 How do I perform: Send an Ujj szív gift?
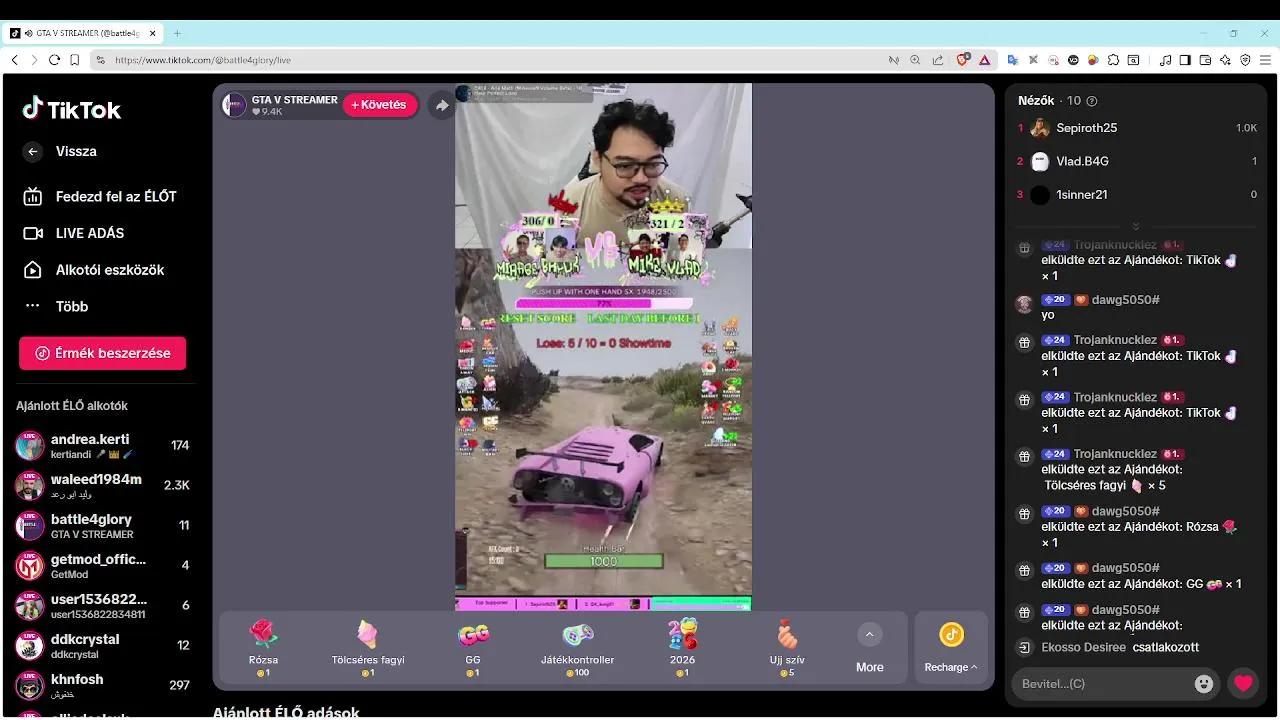pos(787,648)
